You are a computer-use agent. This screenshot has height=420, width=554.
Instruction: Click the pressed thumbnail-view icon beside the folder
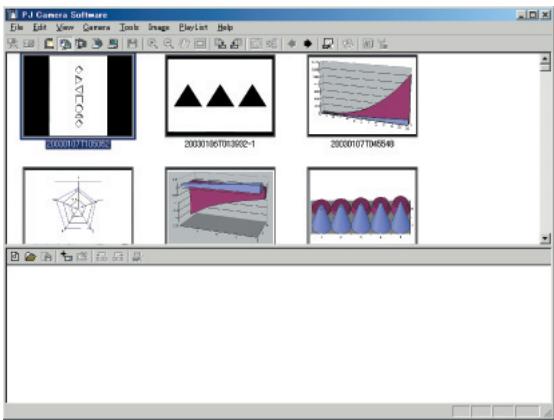pos(65,44)
